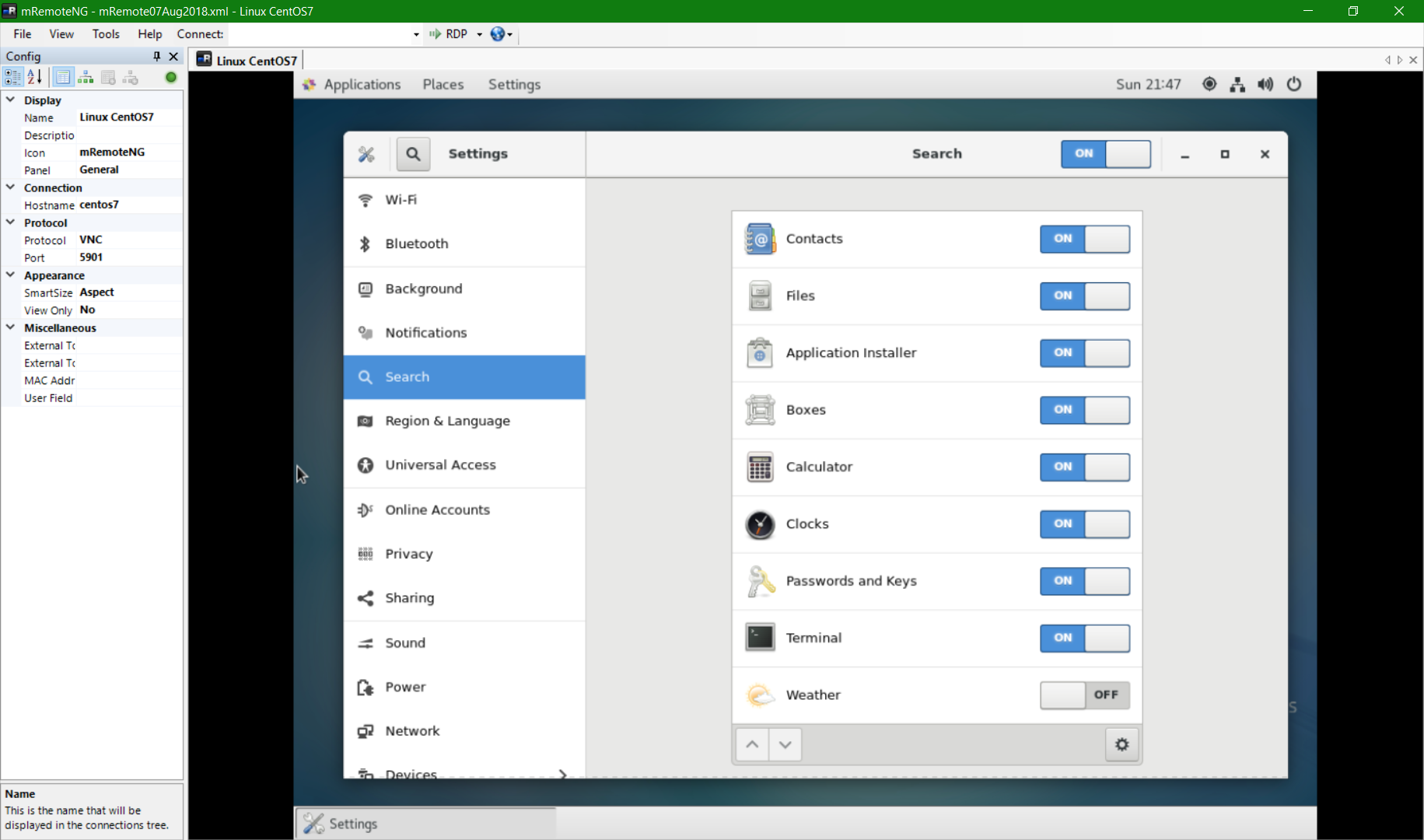Open the search locations gear settings
The image size is (1424, 840).
tap(1121, 744)
